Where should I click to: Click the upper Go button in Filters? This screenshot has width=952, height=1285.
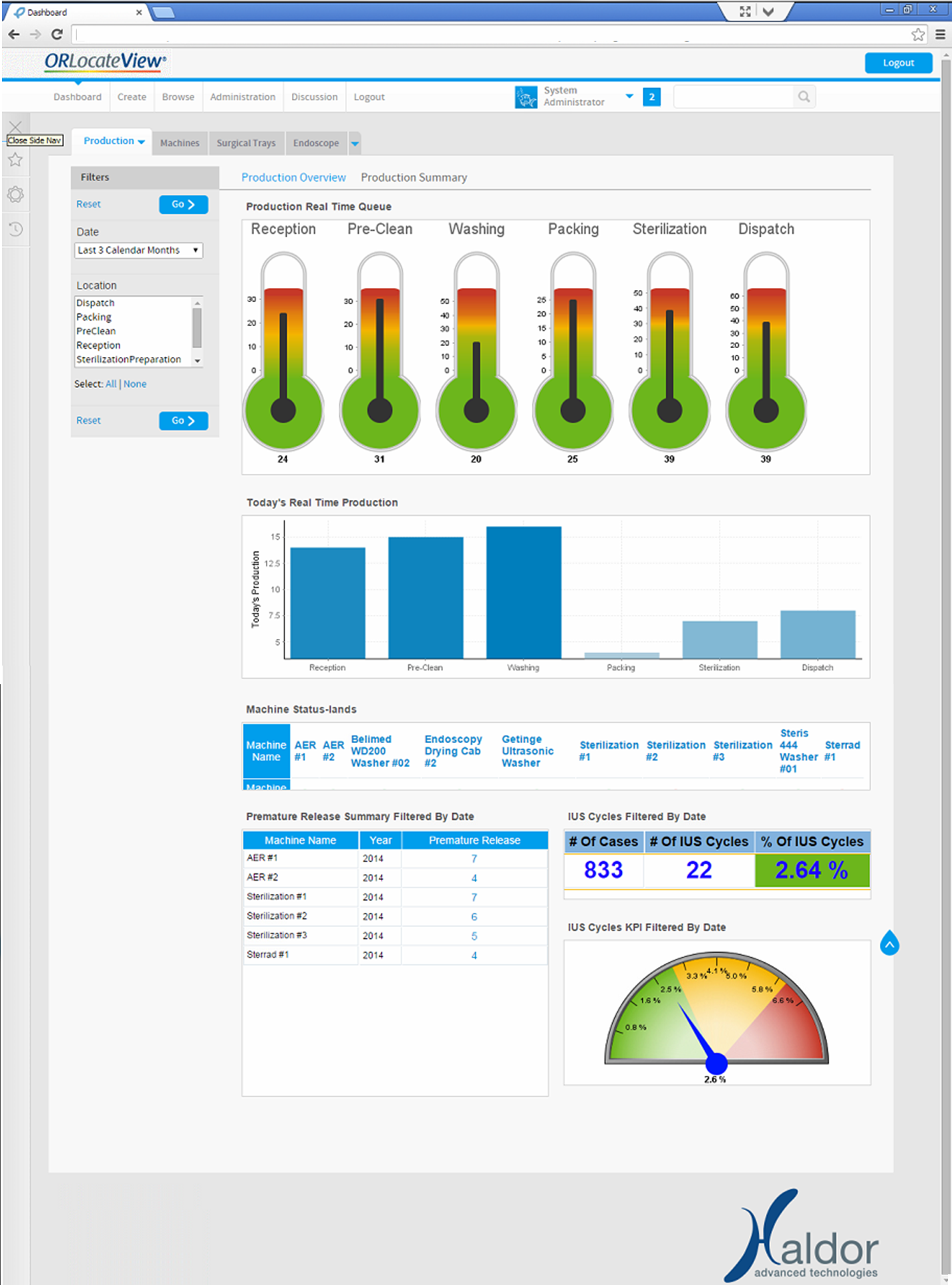pyautogui.click(x=183, y=204)
